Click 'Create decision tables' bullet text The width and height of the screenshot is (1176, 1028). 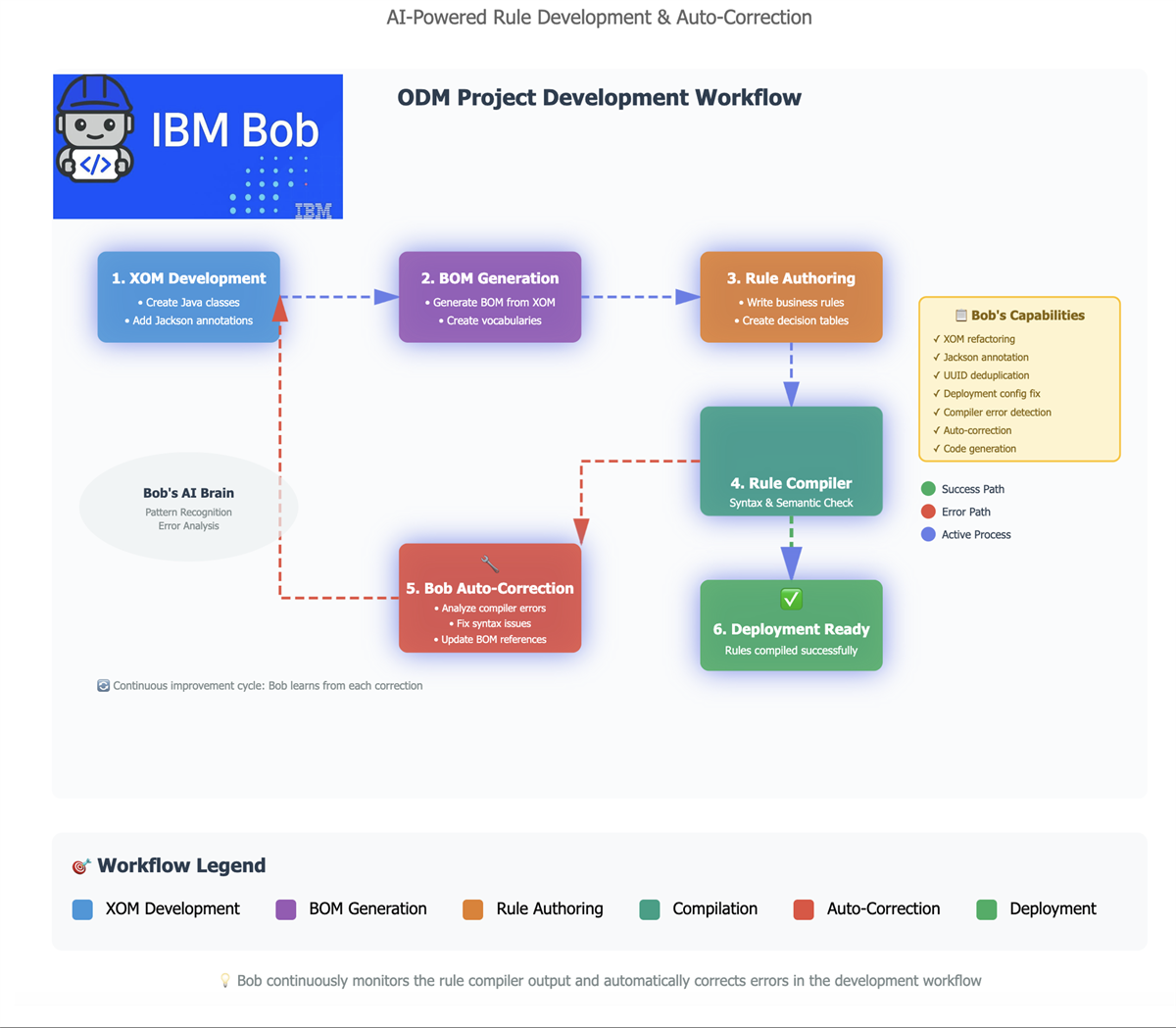click(x=795, y=320)
